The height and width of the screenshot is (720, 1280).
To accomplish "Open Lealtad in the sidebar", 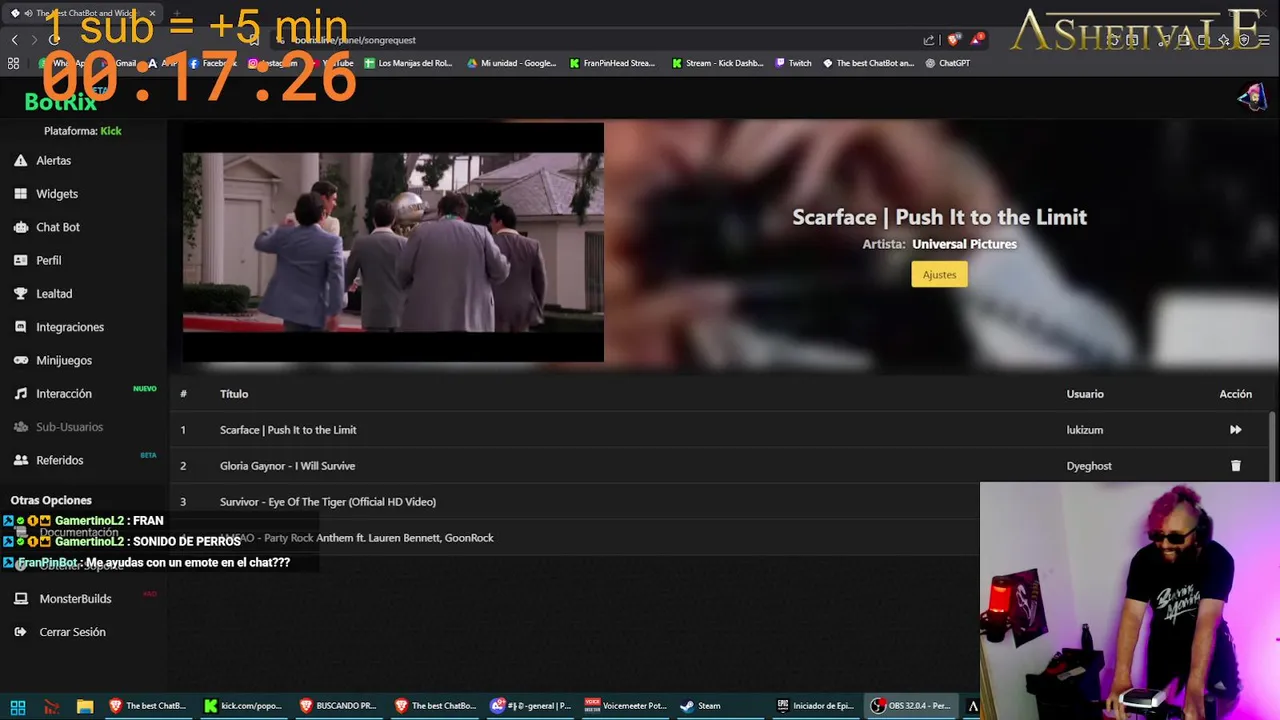I will pos(54,294).
